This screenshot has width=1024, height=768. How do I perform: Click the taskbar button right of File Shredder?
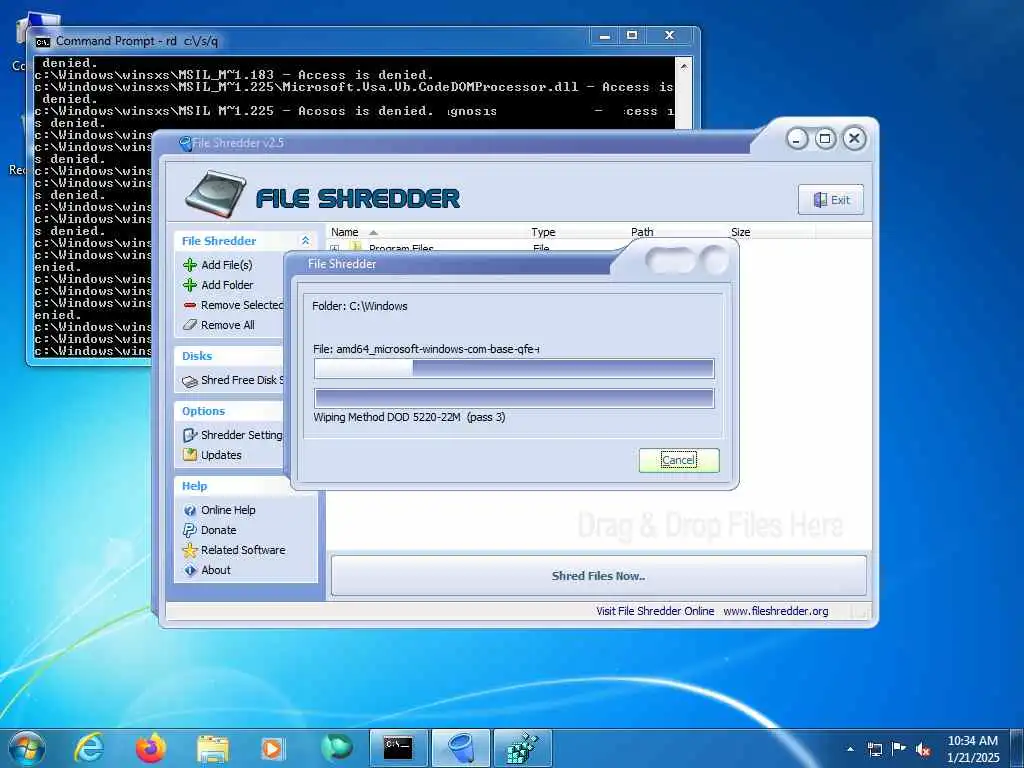point(523,748)
